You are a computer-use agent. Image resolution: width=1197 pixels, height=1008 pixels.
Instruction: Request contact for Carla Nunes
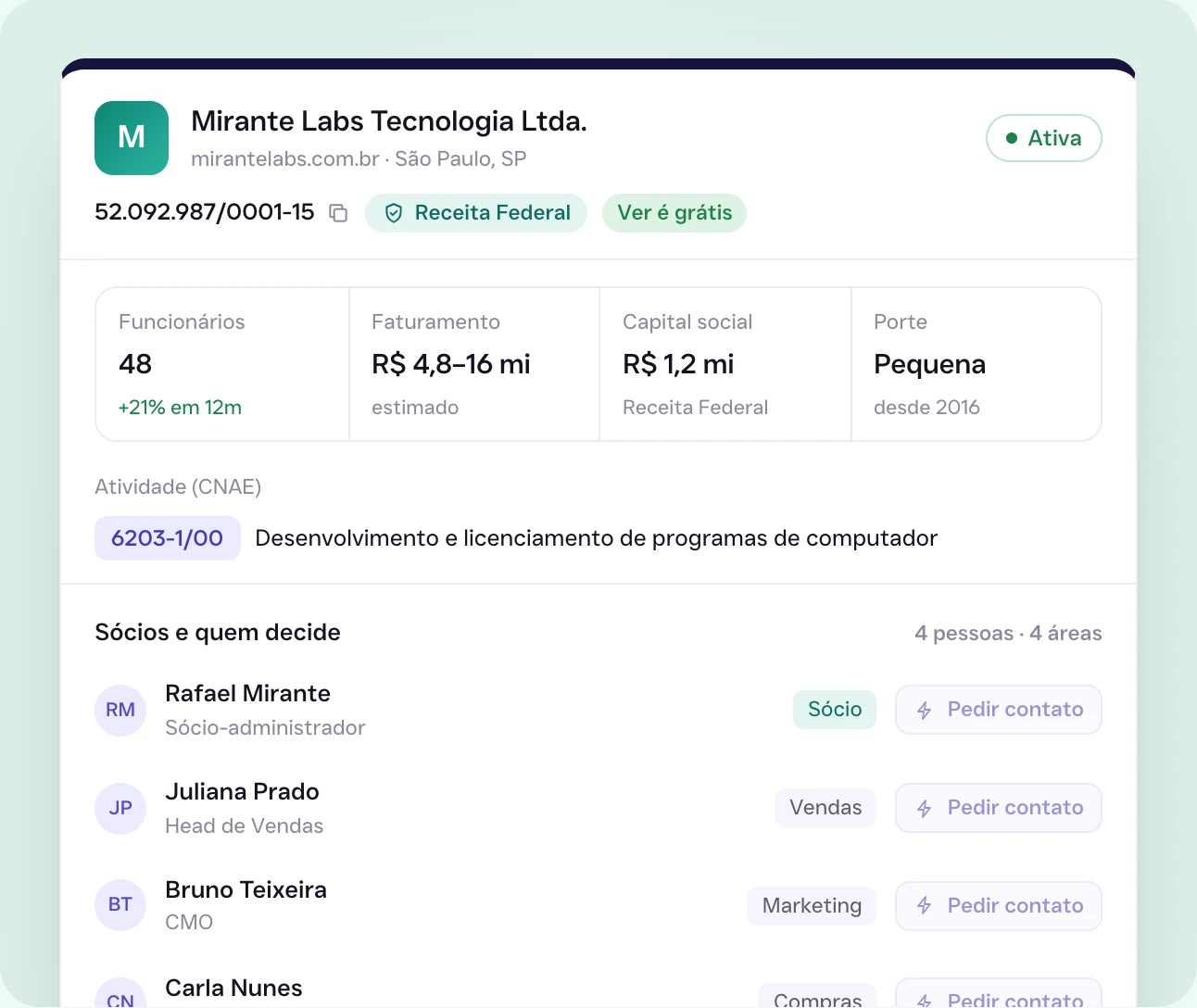pyautogui.click(x=999, y=994)
